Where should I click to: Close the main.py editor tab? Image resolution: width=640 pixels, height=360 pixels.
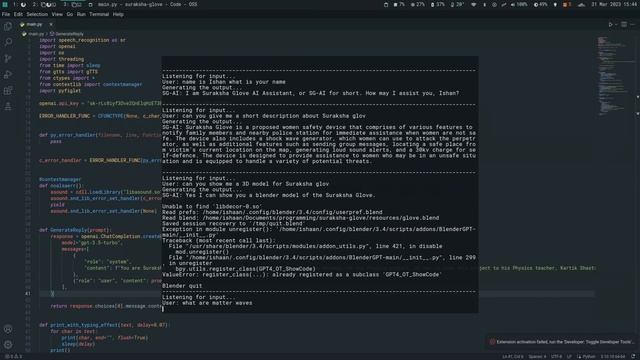coord(51,24)
